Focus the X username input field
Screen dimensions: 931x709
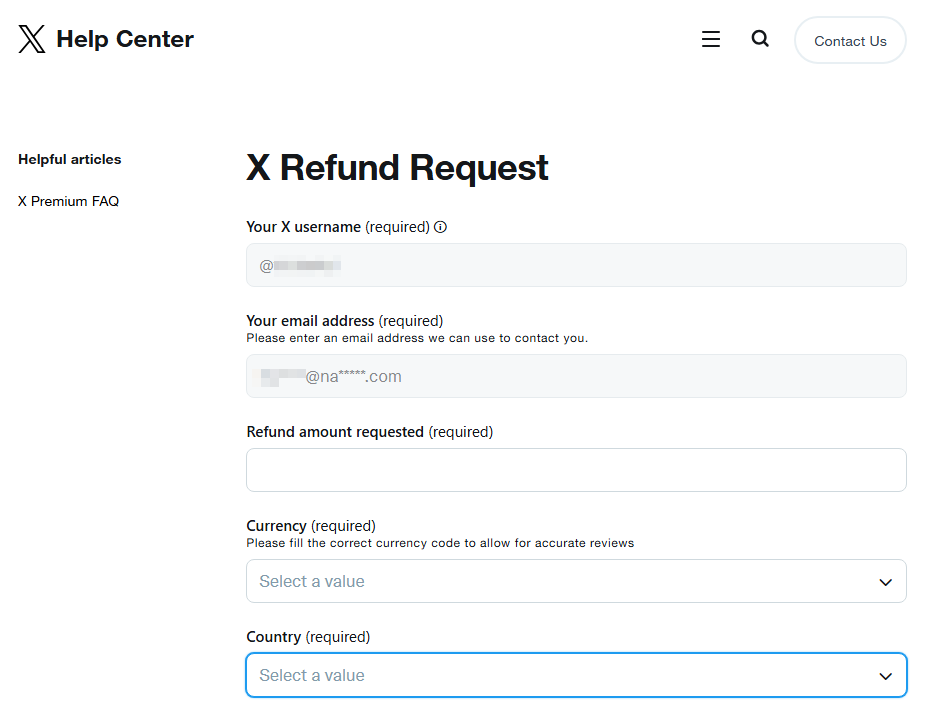[x=576, y=265]
